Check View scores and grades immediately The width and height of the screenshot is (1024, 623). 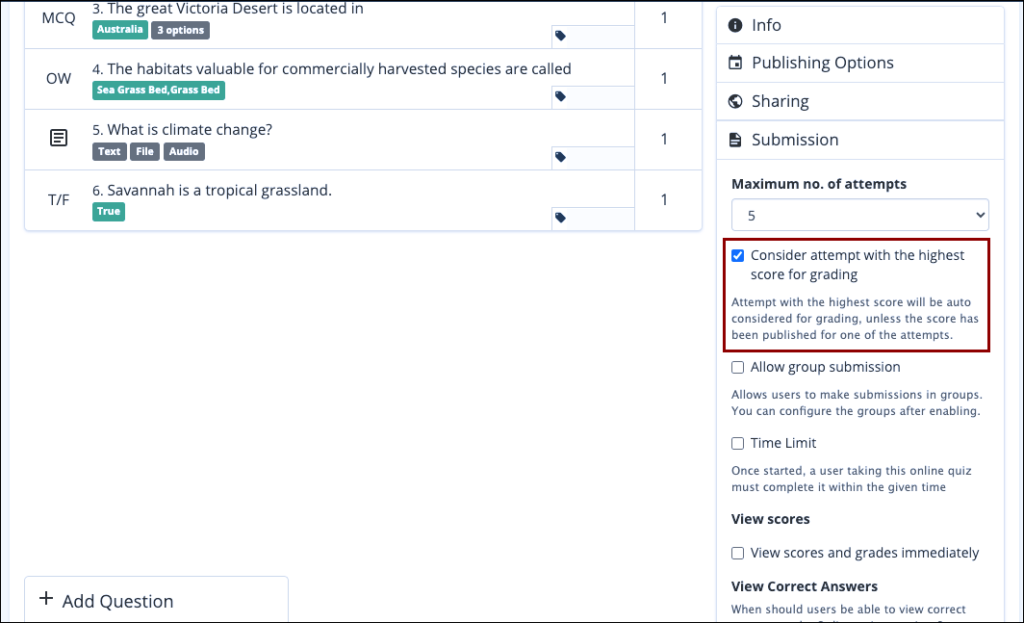738,553
